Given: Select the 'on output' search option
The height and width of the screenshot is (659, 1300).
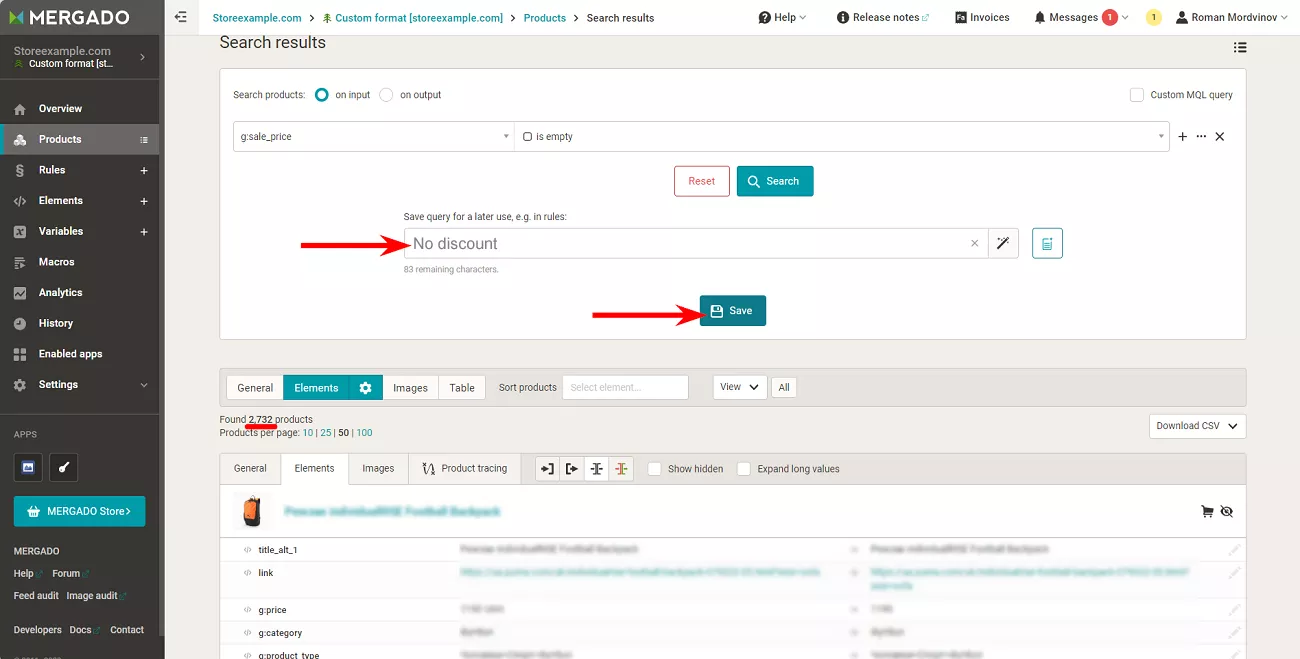Looking at the screenshot, I should click(386, 95).
